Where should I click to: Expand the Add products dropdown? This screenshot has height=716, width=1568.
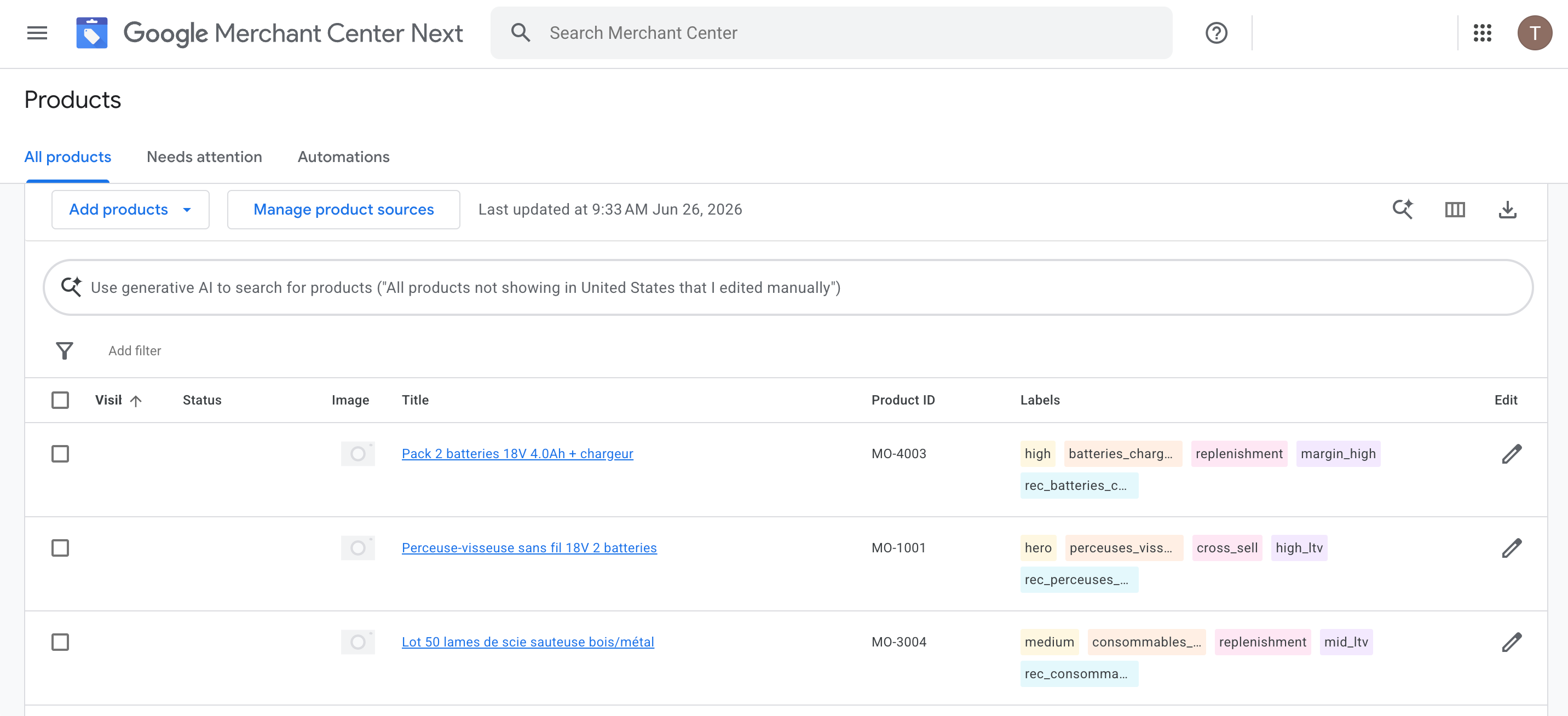click(x=130, y=210)
